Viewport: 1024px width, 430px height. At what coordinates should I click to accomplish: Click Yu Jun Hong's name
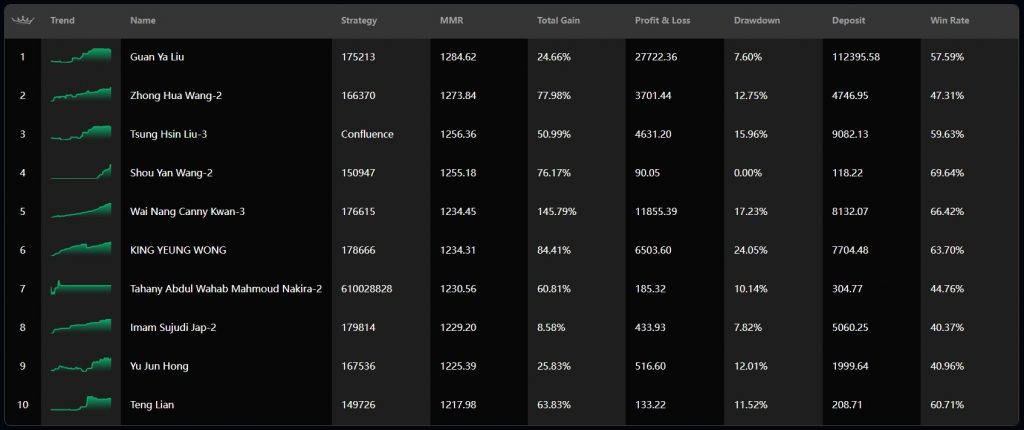tap(159, 366)
